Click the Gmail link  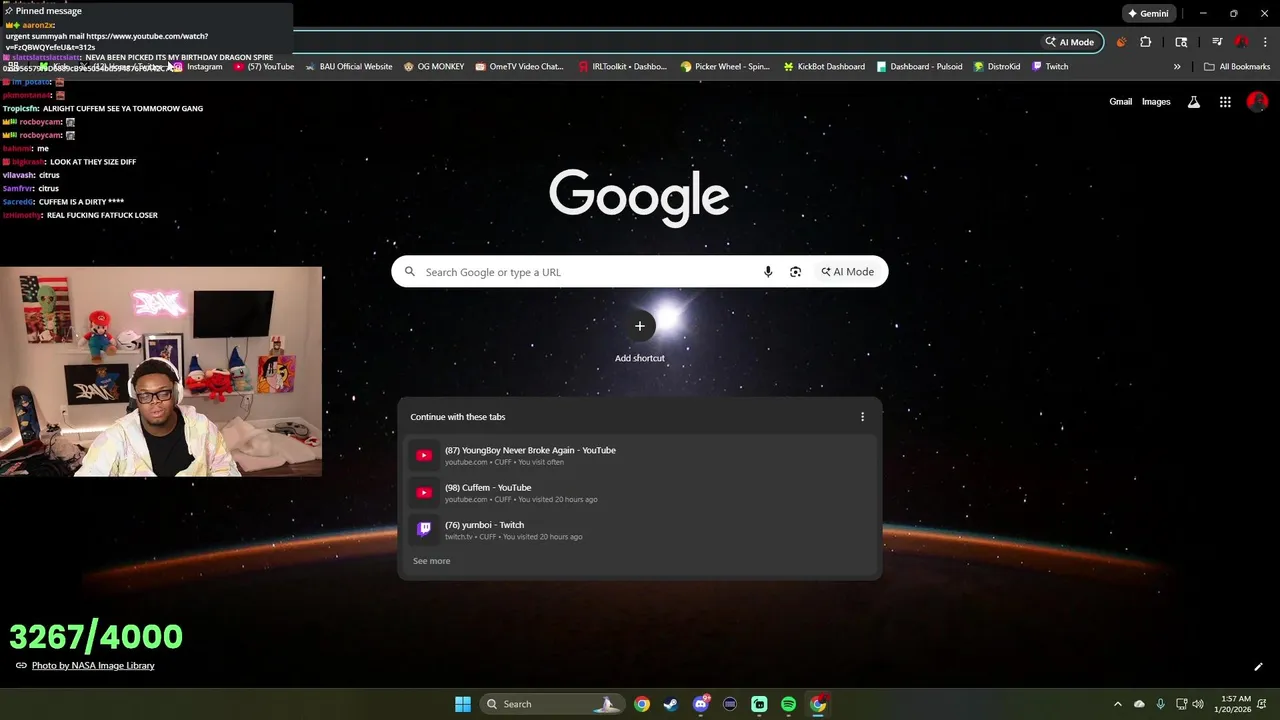coord(1120,102)
